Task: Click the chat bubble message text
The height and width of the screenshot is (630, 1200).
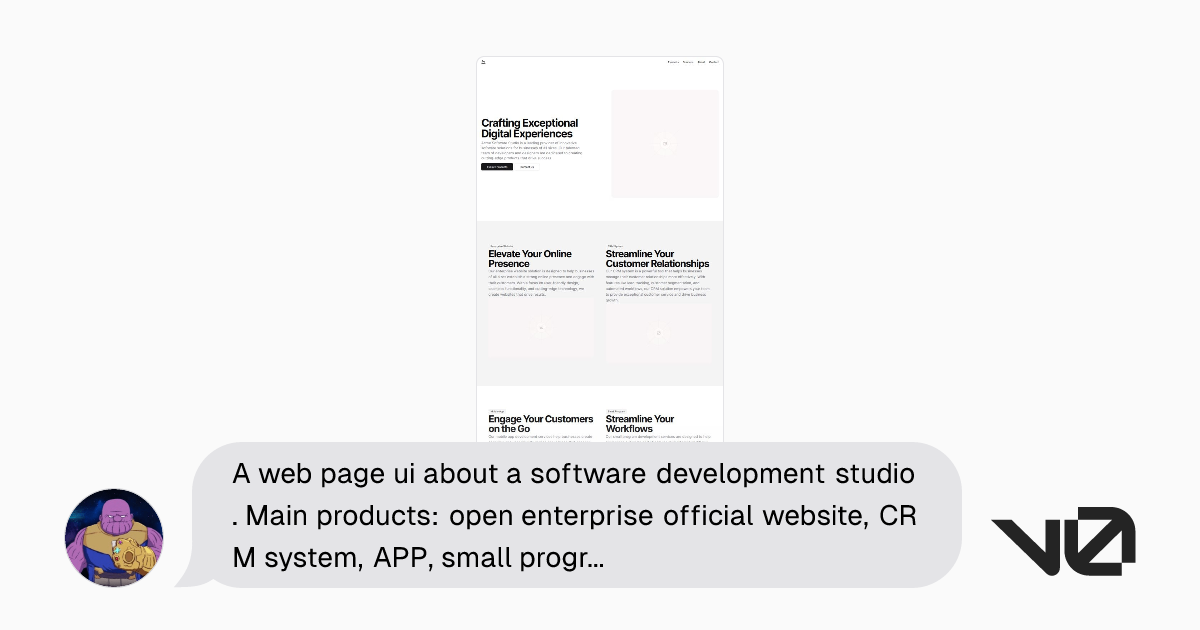Action: click(575, 515)
